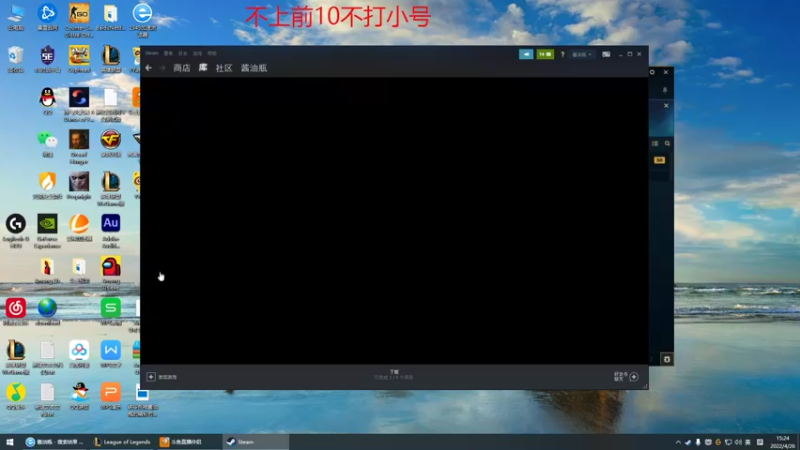The height and width of the screenshot is (450, 800).
Task: Select the This PC desktop icon
Action: pos(16,17)
